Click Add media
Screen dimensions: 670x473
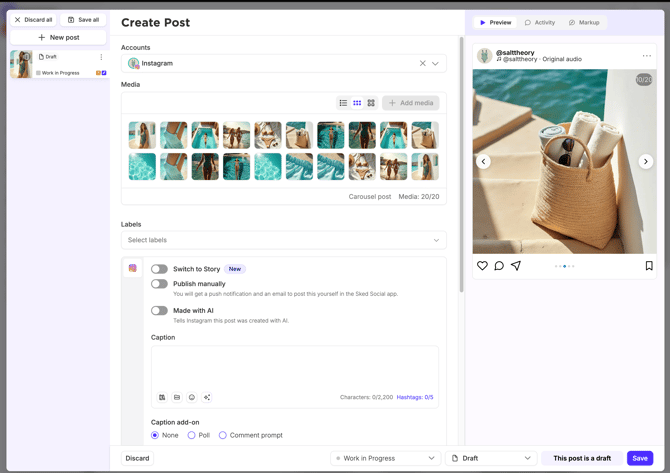[411, 103]
